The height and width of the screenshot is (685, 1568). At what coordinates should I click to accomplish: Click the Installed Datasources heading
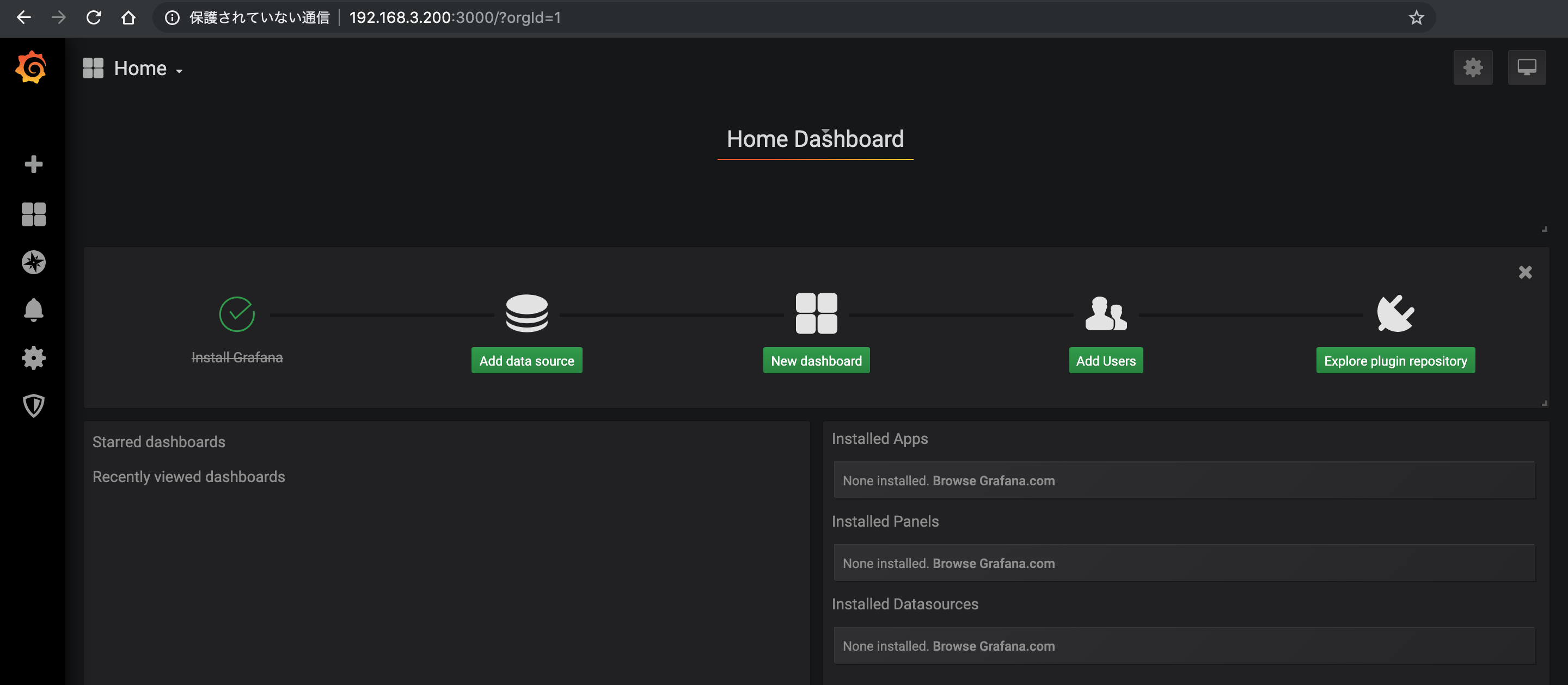click(x=904, y=604)
